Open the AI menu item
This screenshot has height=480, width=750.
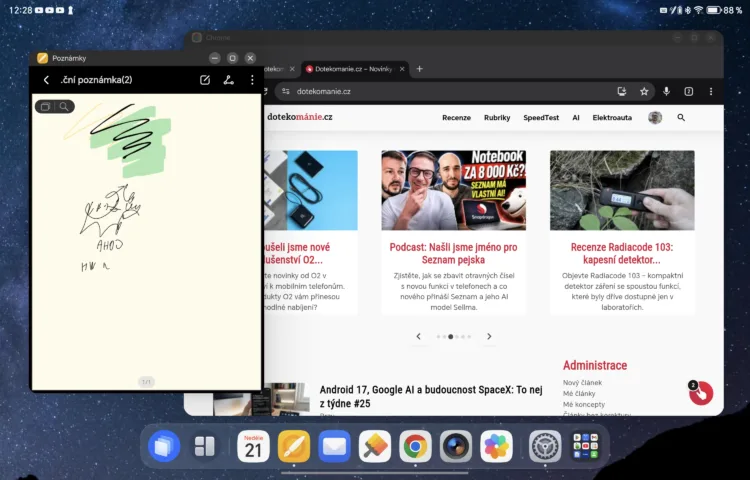(x=576, y=118)
